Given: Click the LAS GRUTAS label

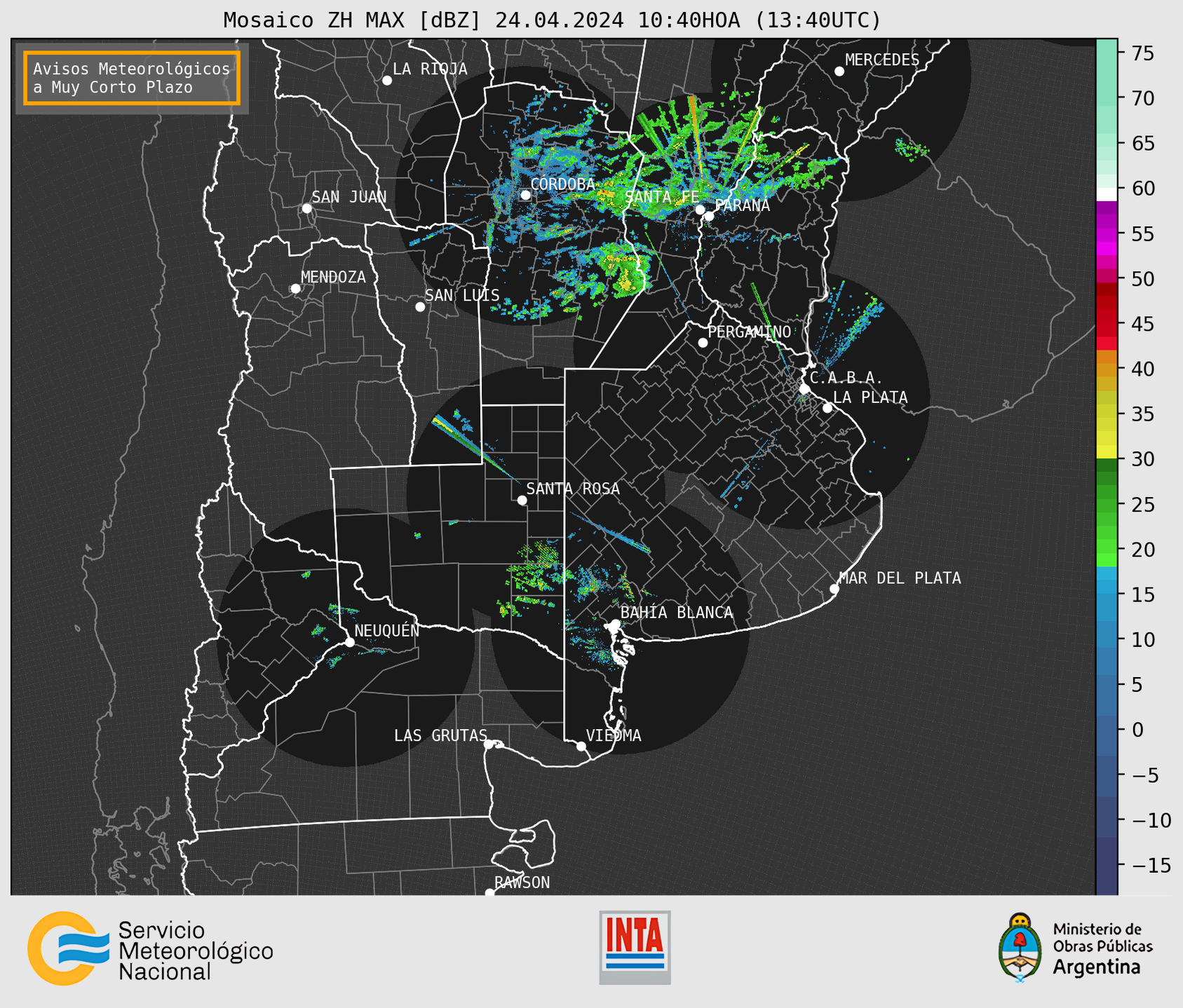Looking at the screenshot, I should point(440,735).
